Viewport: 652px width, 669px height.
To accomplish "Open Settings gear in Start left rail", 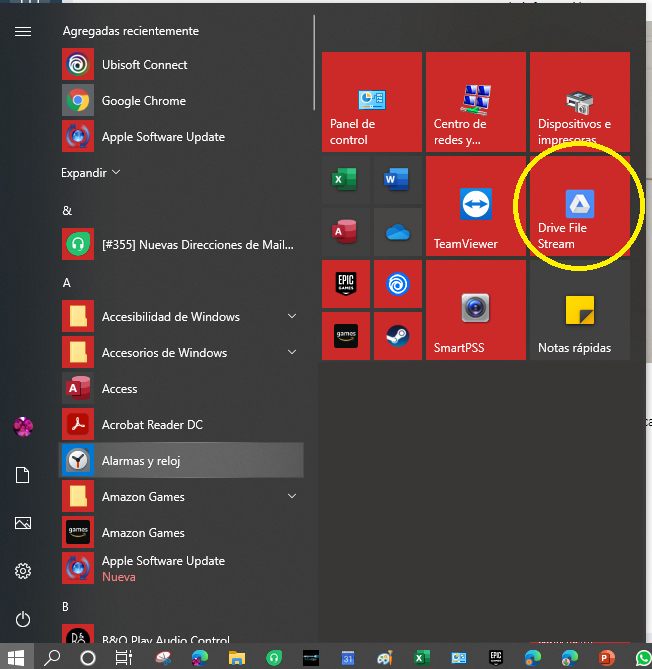I will tap(23, 571).
